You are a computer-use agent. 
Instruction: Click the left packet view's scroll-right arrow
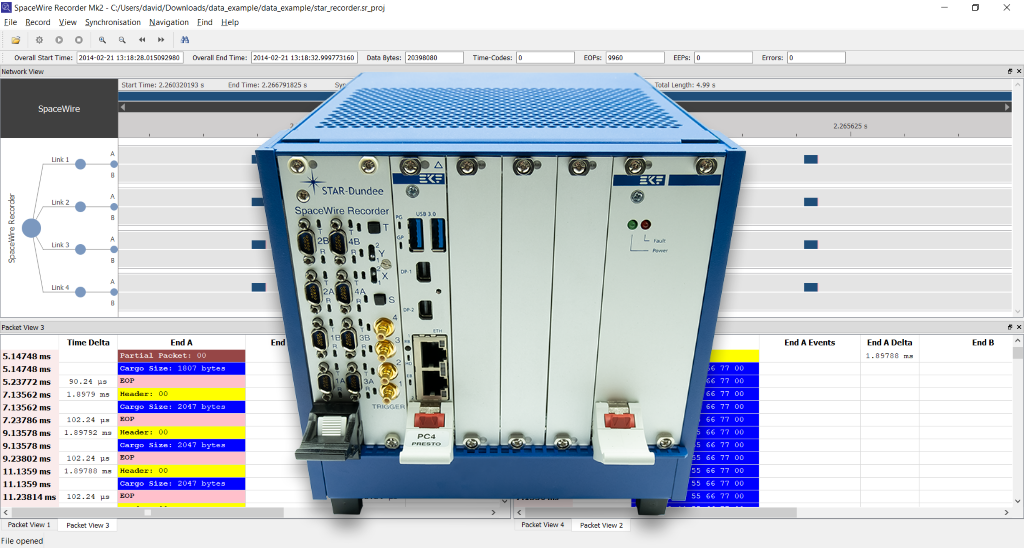click(493, 513)
